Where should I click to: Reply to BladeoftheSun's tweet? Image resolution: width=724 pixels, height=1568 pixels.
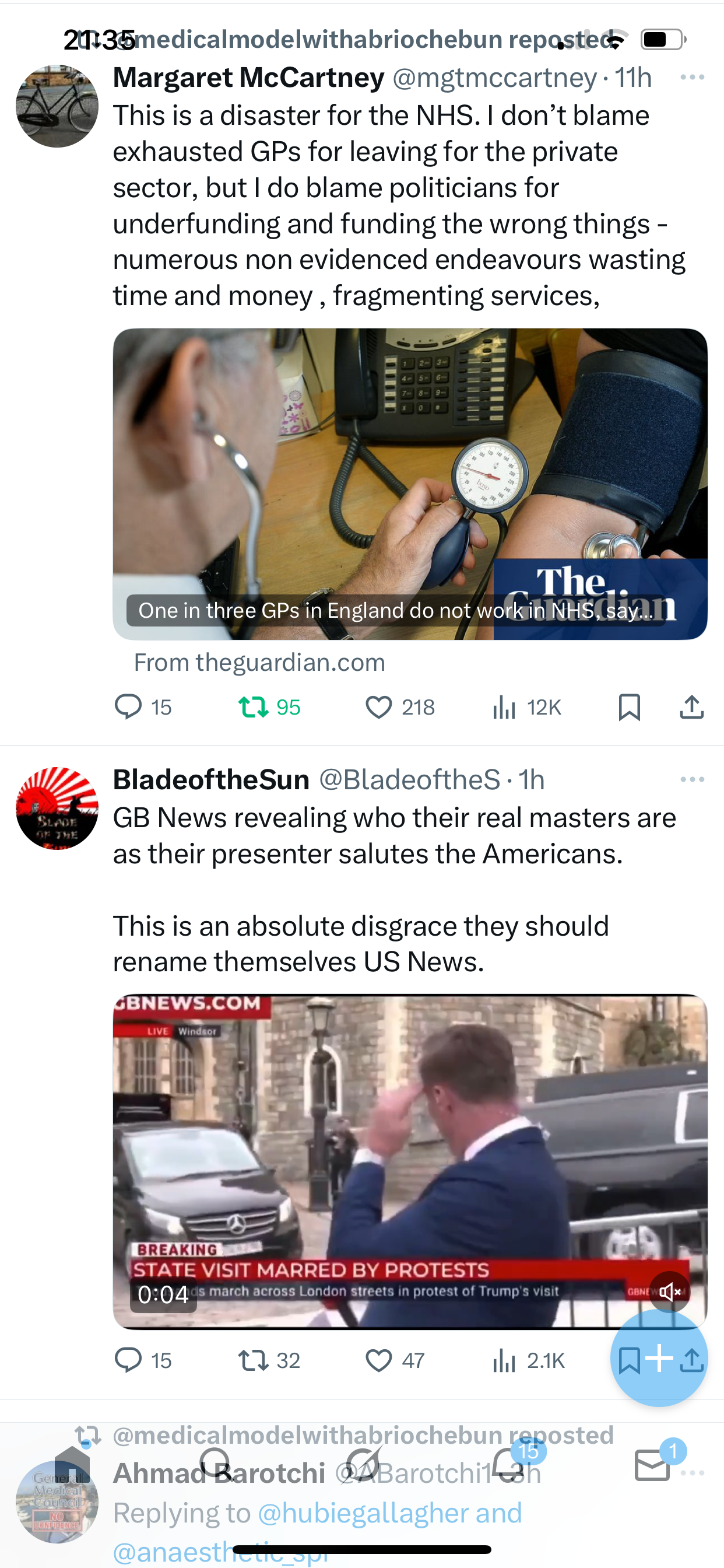pyautogui.click(x=143, y=1360)
